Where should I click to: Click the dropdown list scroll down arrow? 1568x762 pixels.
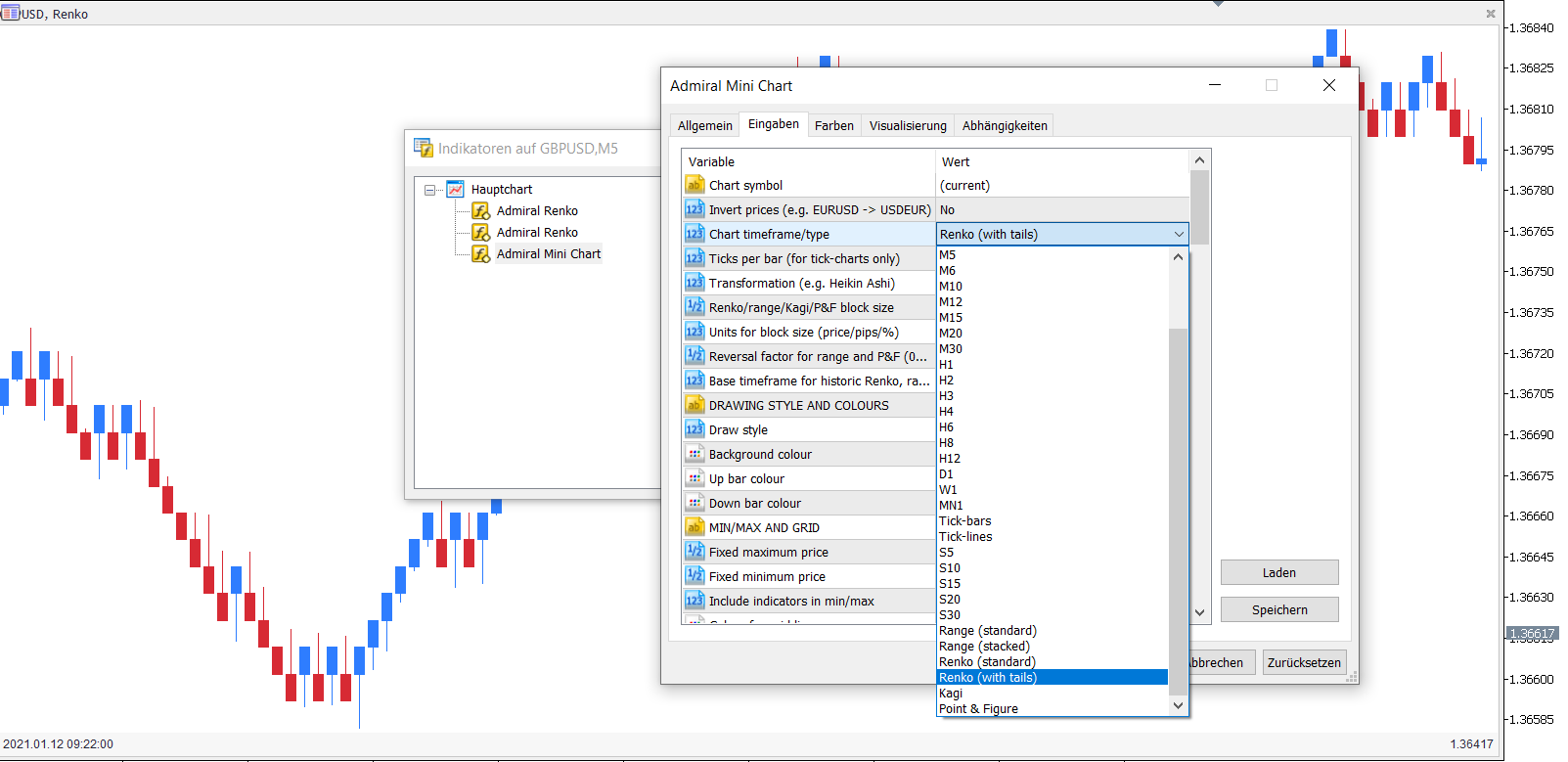coord(1178,706)
